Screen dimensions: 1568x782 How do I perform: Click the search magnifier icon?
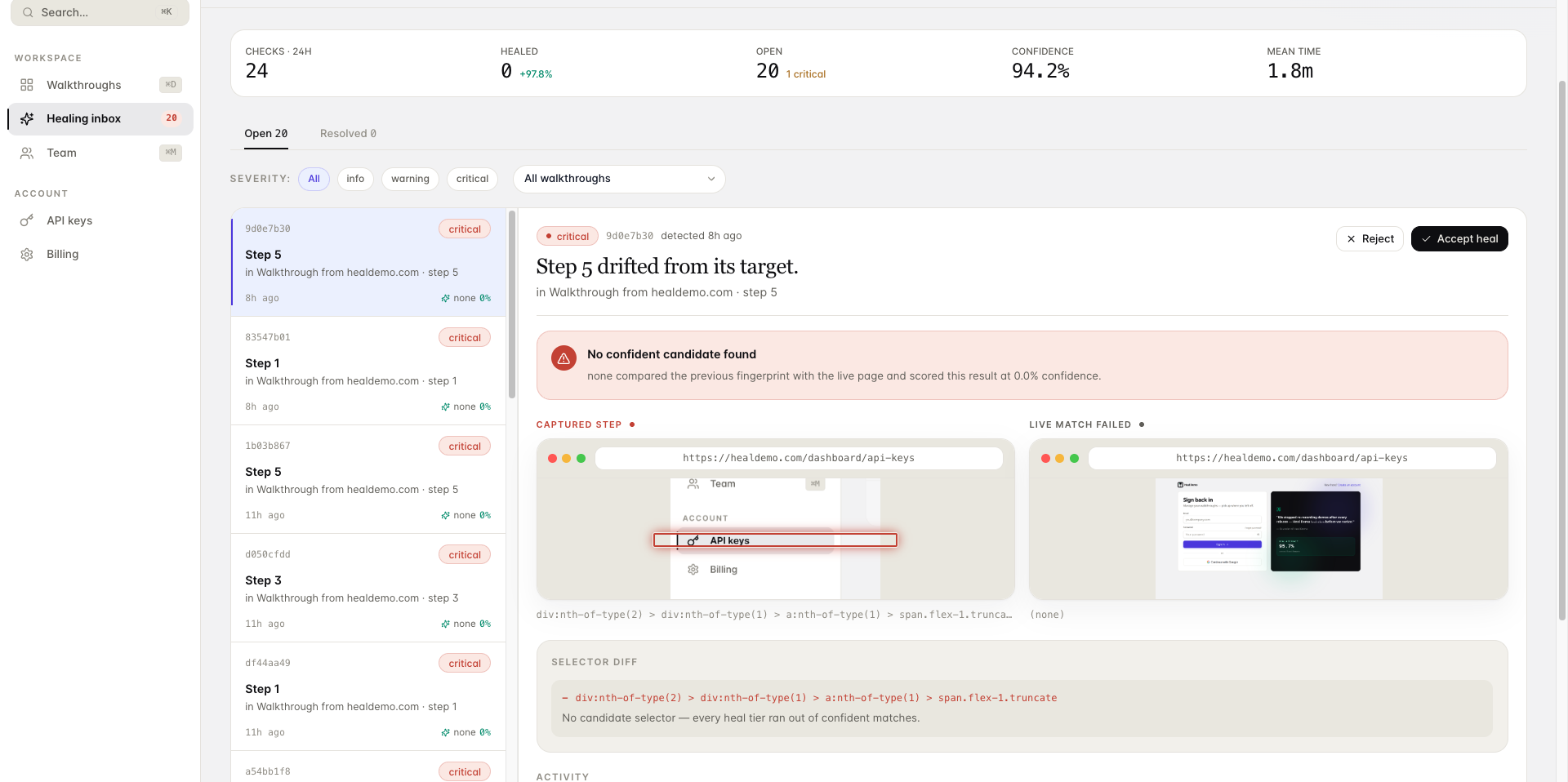click(x=28, y=12)
